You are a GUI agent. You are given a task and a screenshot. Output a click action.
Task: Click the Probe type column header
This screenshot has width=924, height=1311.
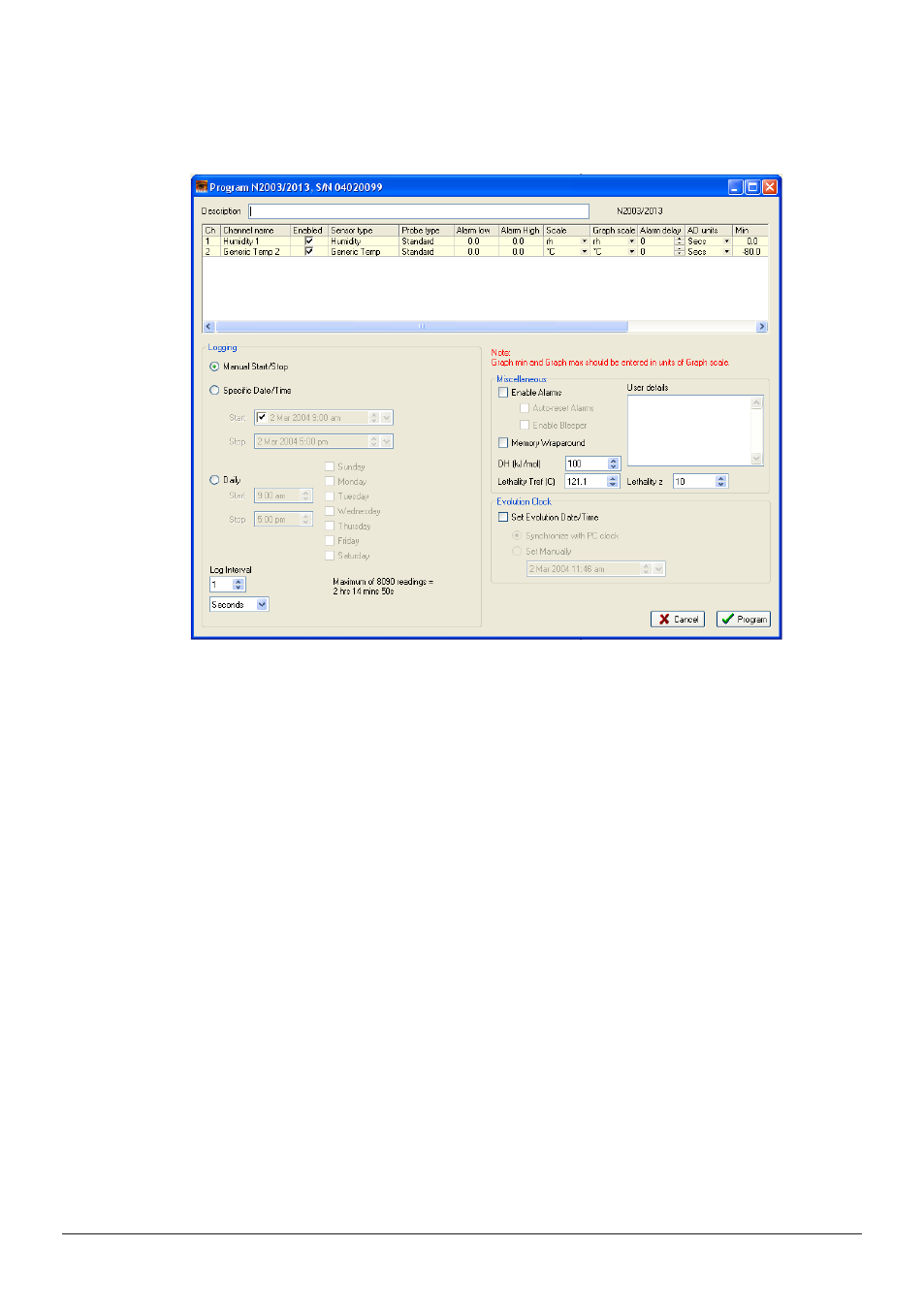pos(427,231)
